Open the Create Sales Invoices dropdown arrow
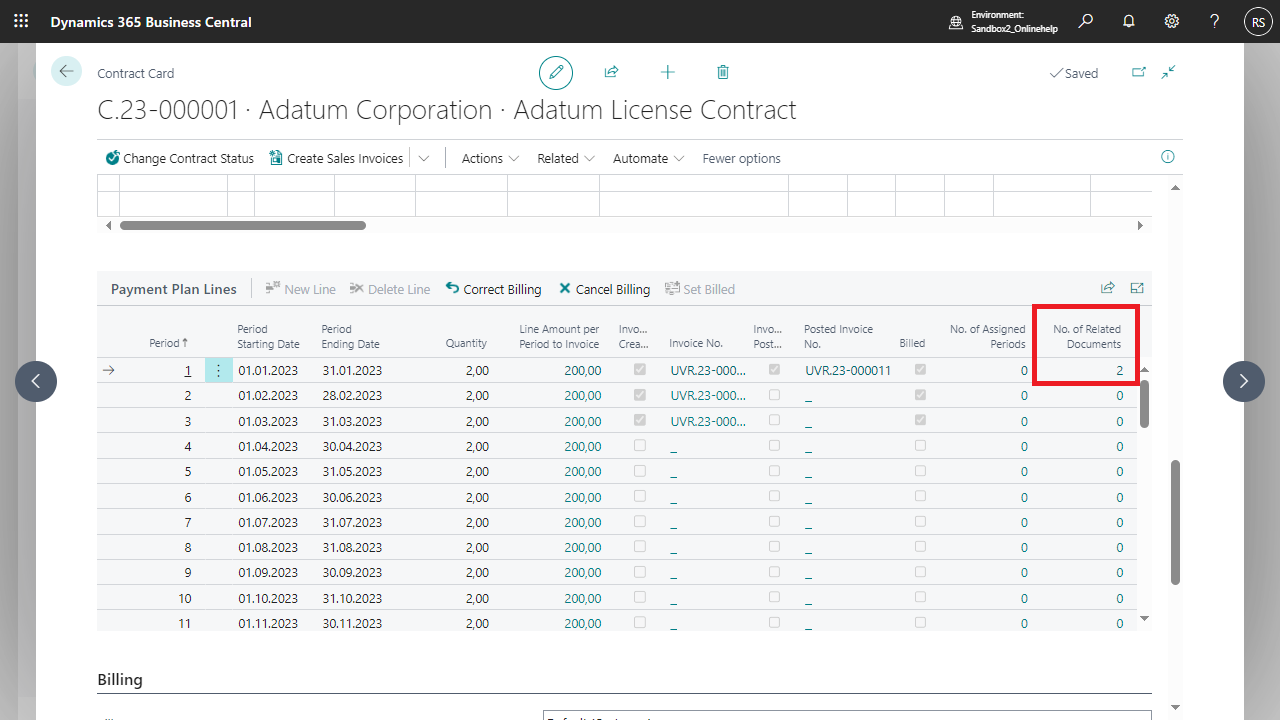Screen dimensions: 1280x720 [424, 158]
